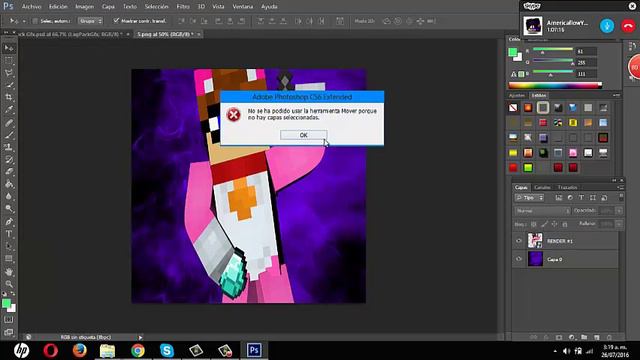Close the 5.png document tab
The width and height of the screenshot is (640, 360).
pyautogui.click(x=199, y=34)
